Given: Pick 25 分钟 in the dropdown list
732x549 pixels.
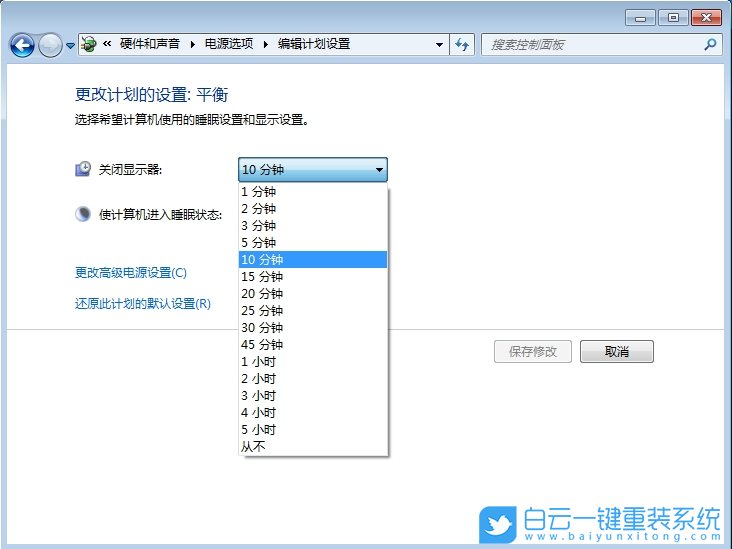Looking at the screenshot, I should pyautogui.click(x=313, y=310).
